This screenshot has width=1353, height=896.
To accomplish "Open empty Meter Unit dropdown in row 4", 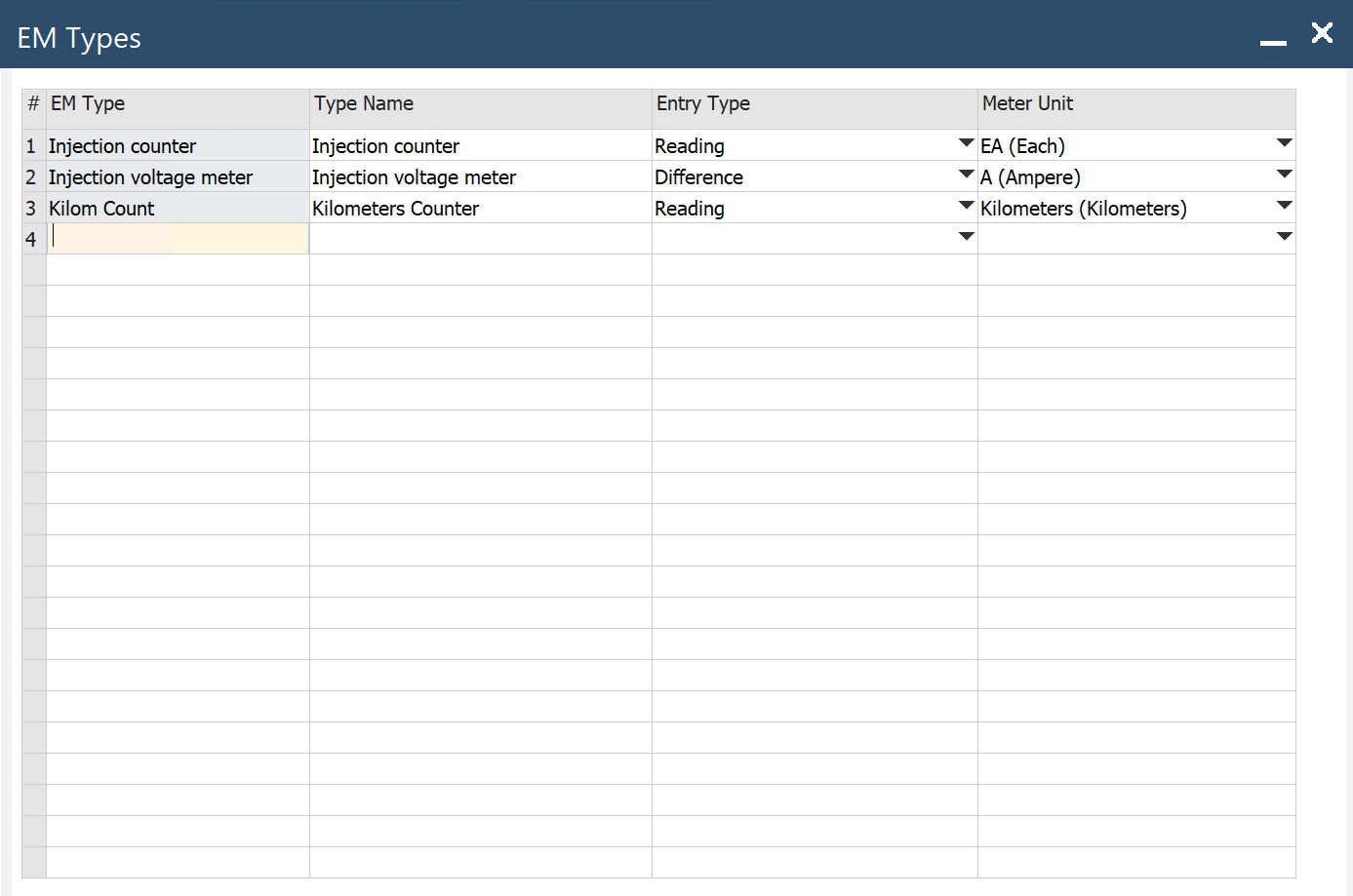I will tap(1284, 237).
